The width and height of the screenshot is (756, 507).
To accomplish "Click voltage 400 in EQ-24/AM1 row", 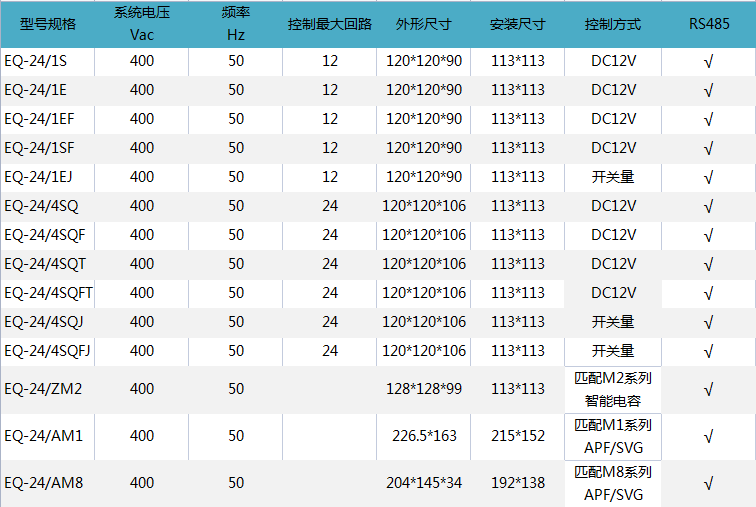I will (142, 436).
